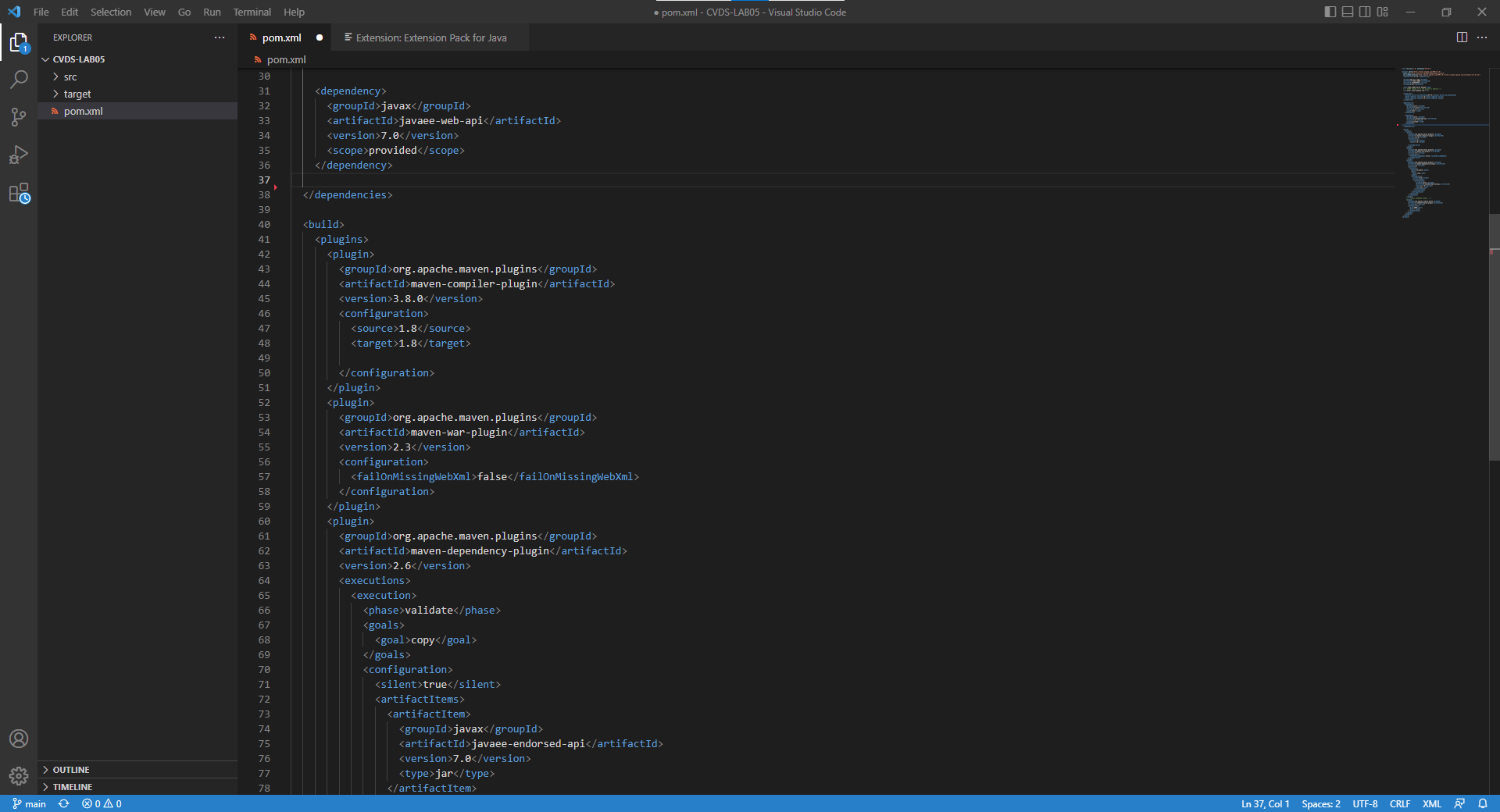
Task: Open the Extensions view
Action: coord(19,193)
